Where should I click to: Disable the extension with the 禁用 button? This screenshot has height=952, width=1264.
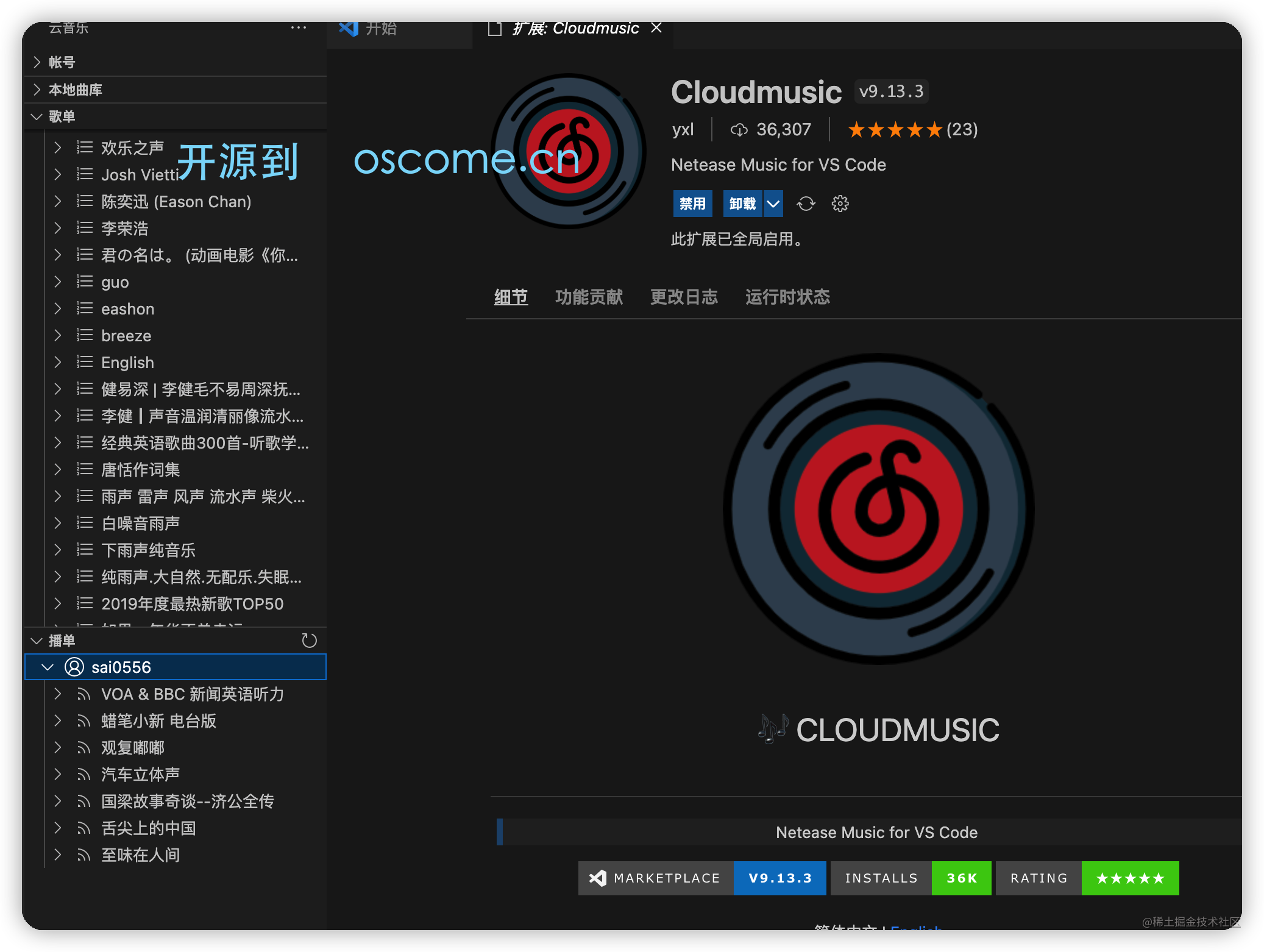(x=692, y=204)
